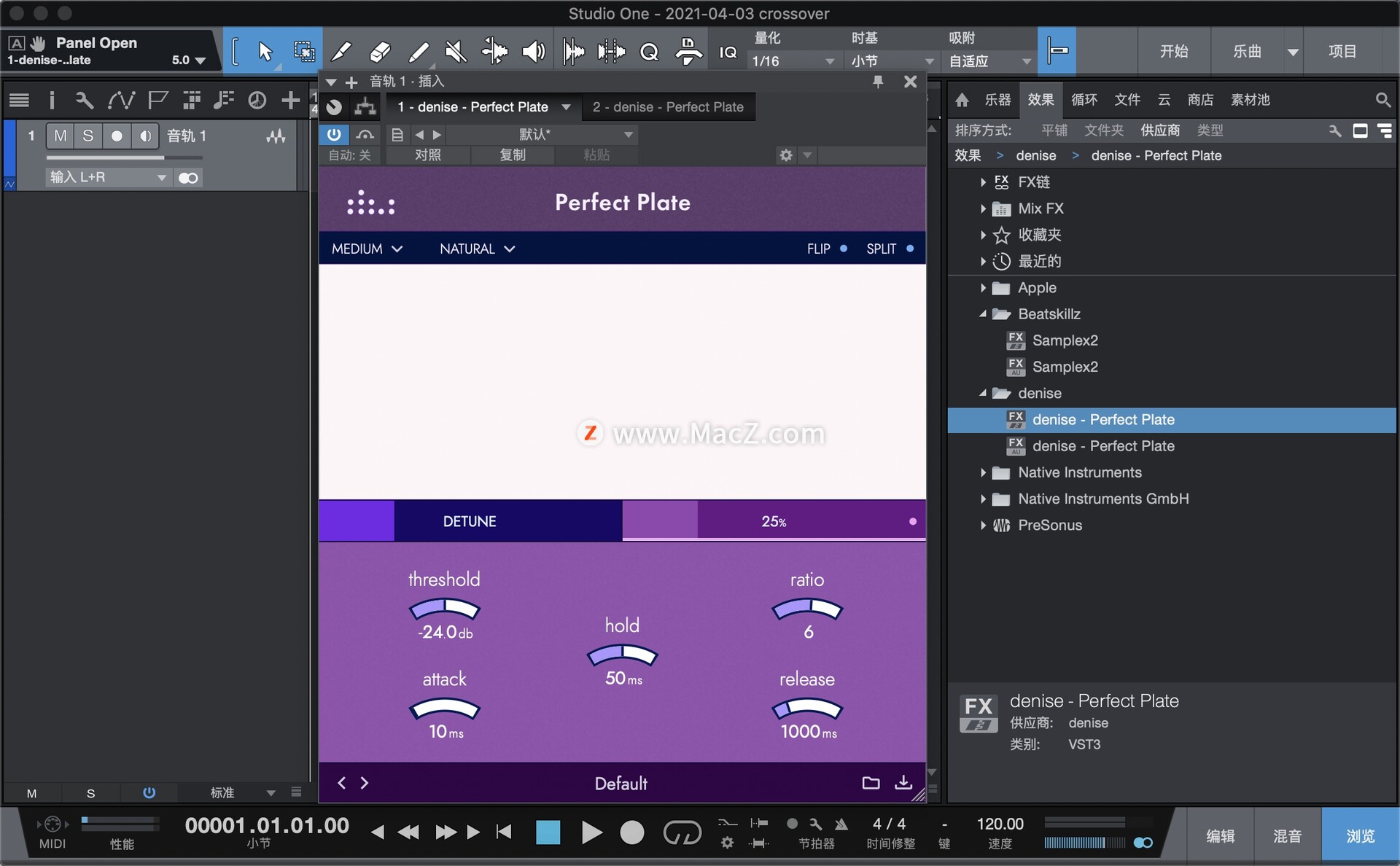Select the Eraser tool
Viewport: 1400px width, 866px height.
coord(380,51)
